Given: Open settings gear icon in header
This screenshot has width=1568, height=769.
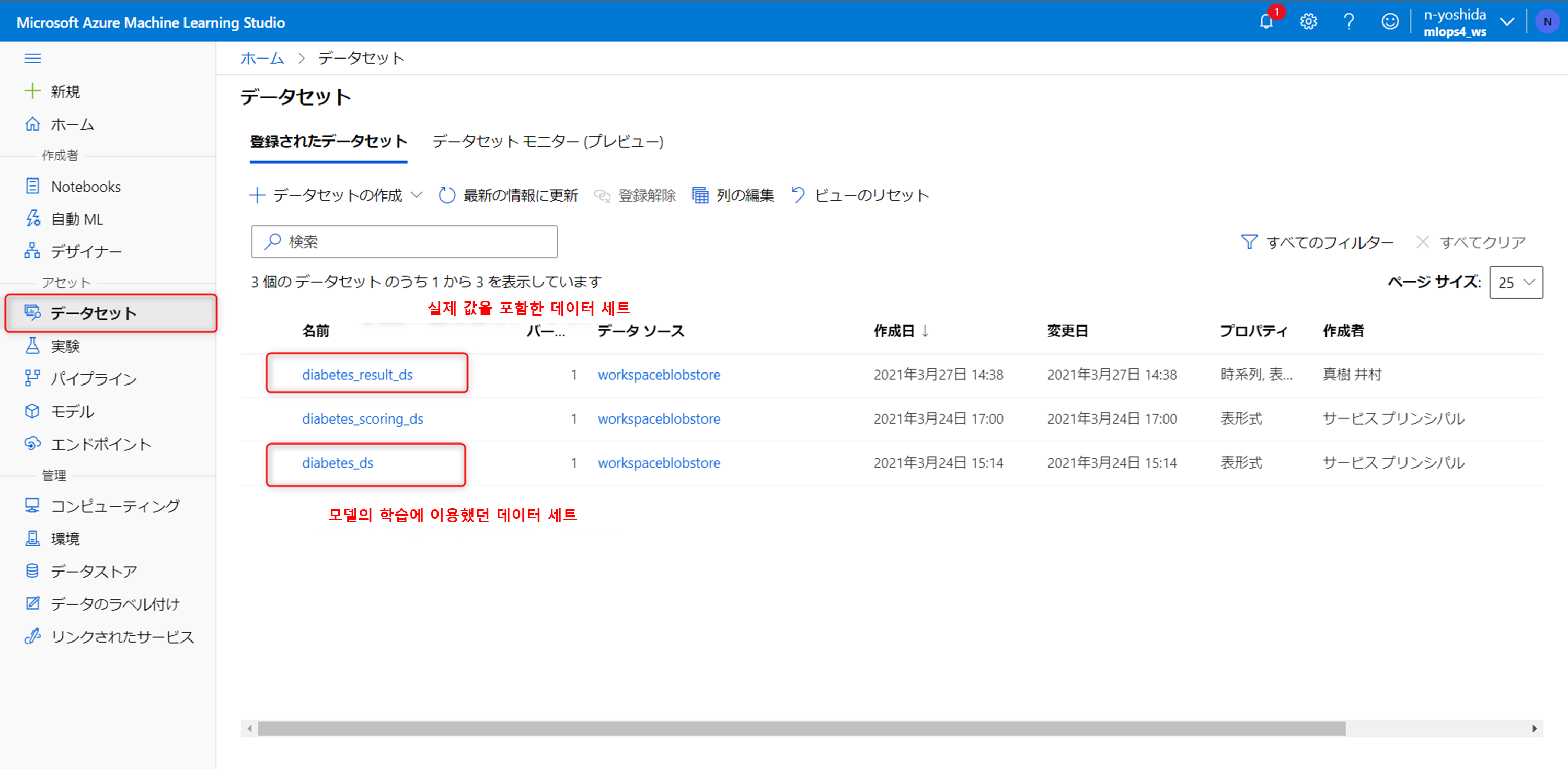Looking at the screenshot, I should click(1308, 22).
